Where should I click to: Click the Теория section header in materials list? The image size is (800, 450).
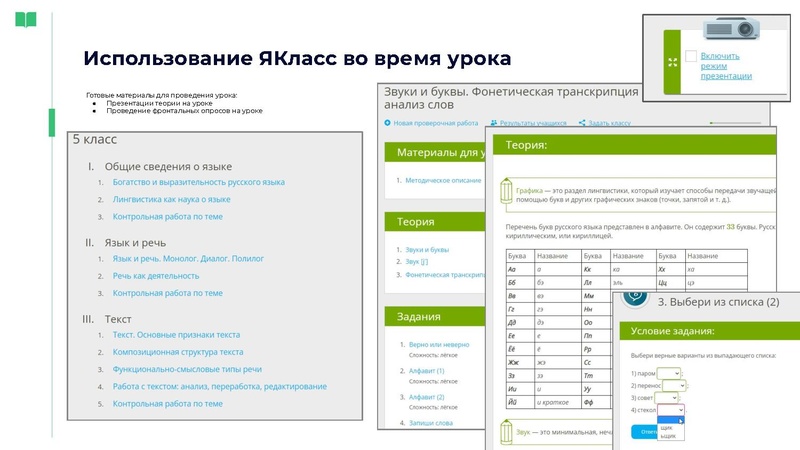coord(434,222)
